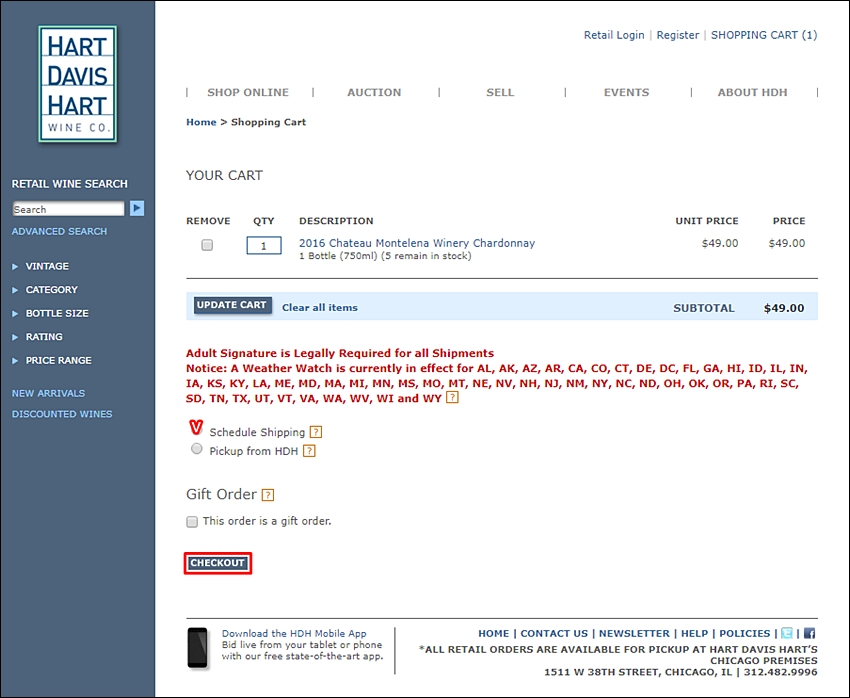Image resolution: width=850 pixels, height=698 pixels.
Task: Select the Pickup from HDH radio button
Action: (197, 449)
